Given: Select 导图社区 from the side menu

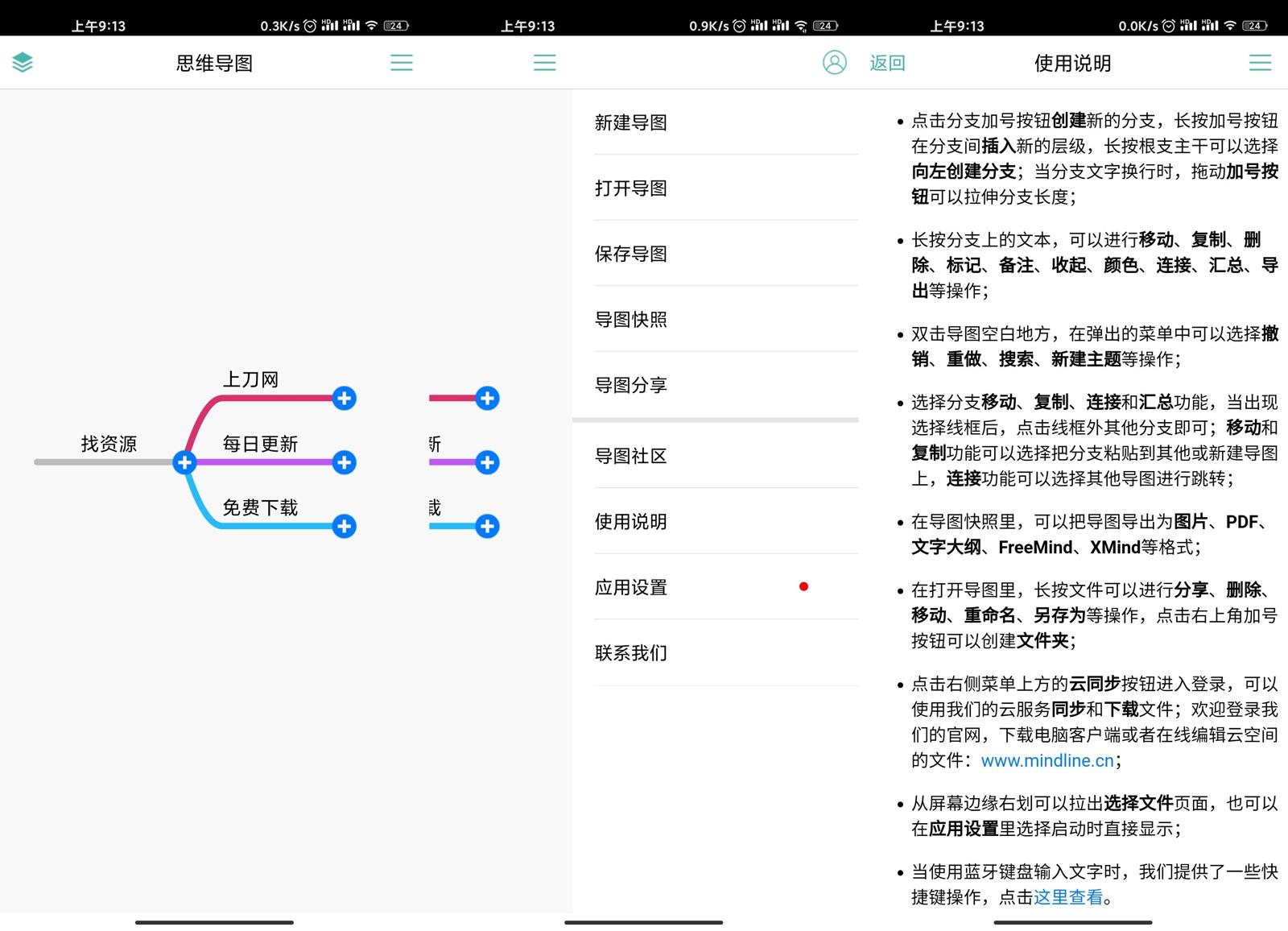Looking at the screenshot, I should (x=632, y=456).
